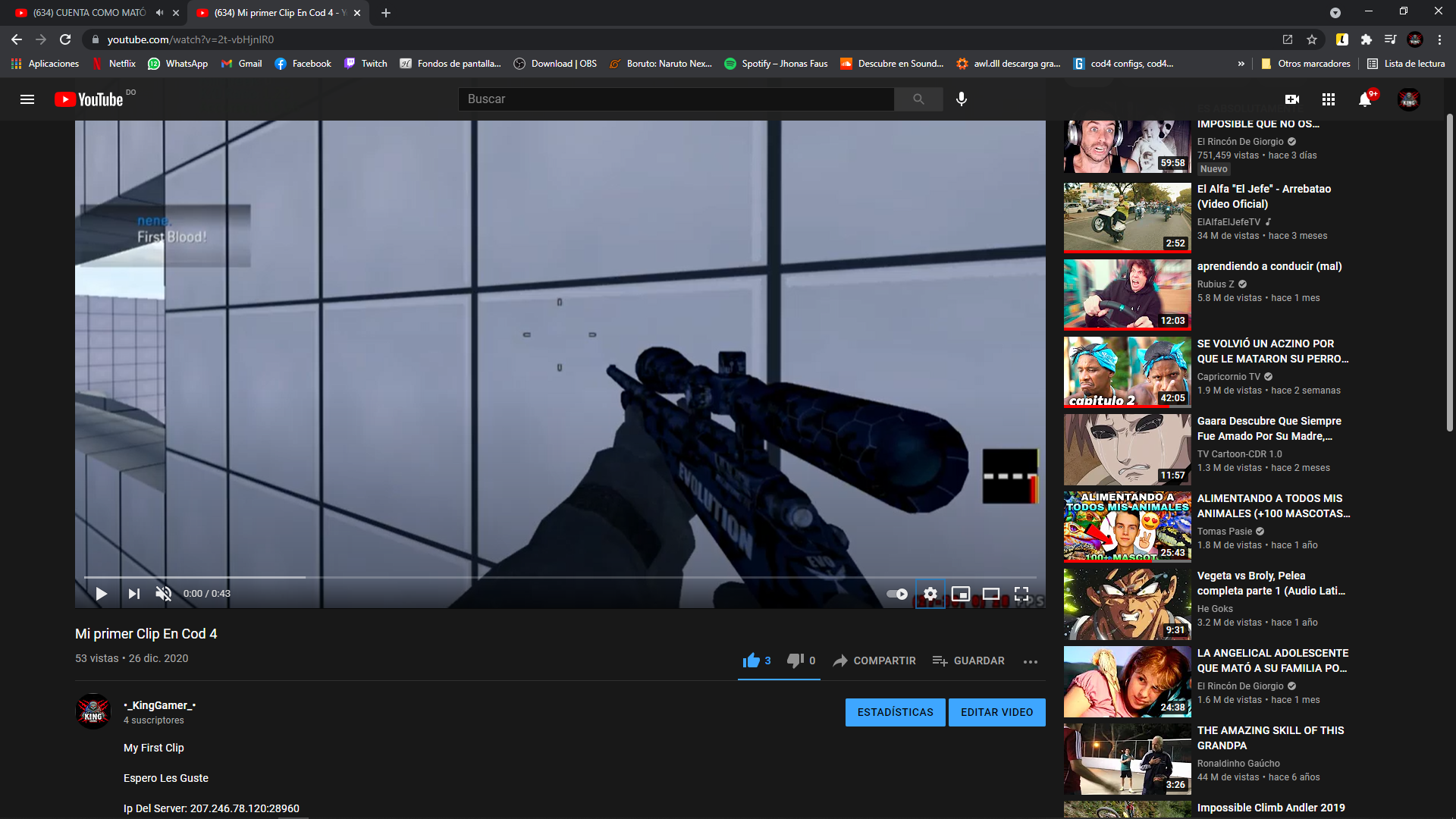View site information lock icon

click(x=95, y=39)
